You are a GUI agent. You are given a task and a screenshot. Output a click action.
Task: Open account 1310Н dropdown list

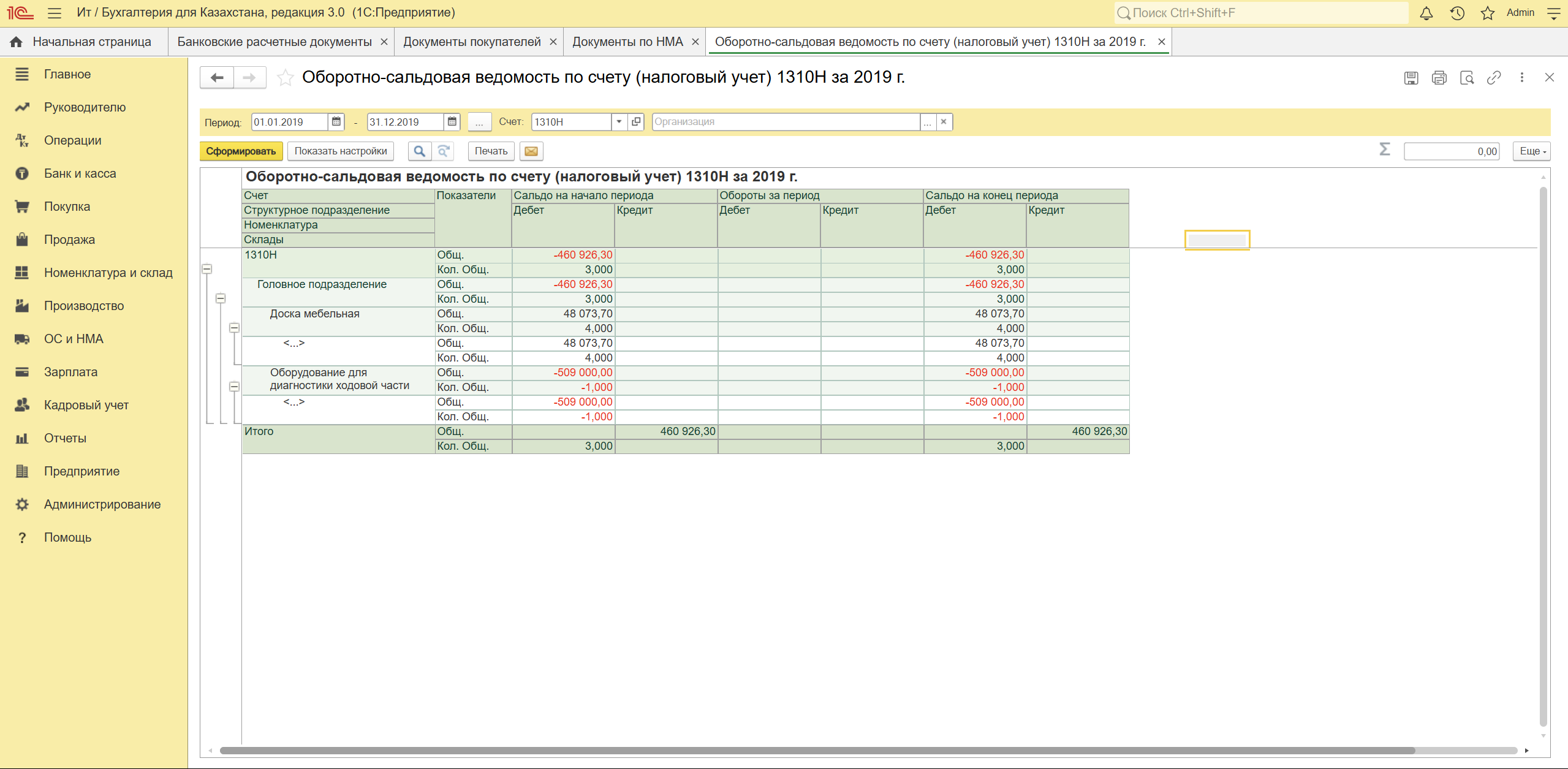619,122
